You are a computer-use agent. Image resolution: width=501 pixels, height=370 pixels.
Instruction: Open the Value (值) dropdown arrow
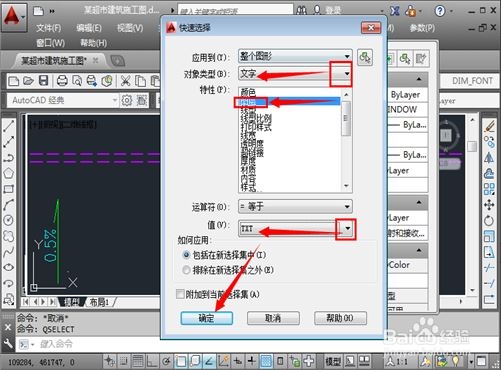pos(348,229)
